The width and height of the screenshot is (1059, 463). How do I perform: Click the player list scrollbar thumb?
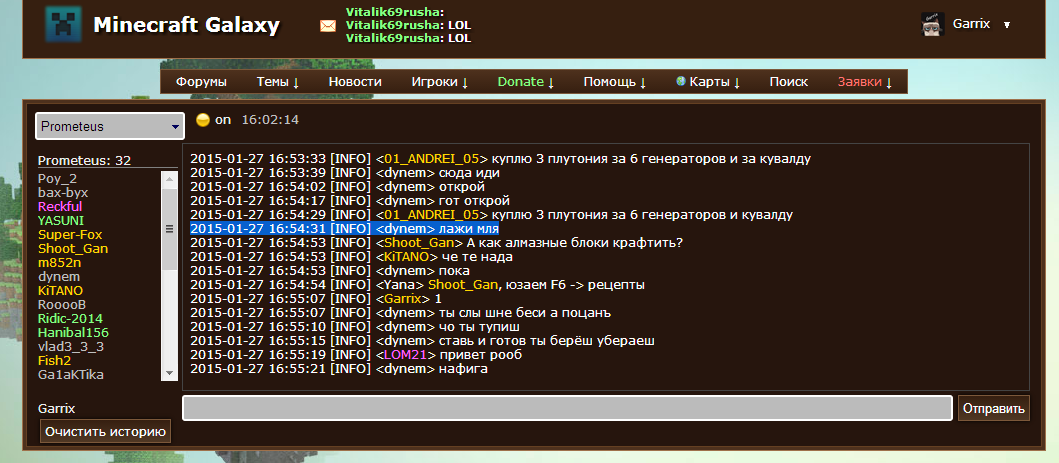(169, 228)
